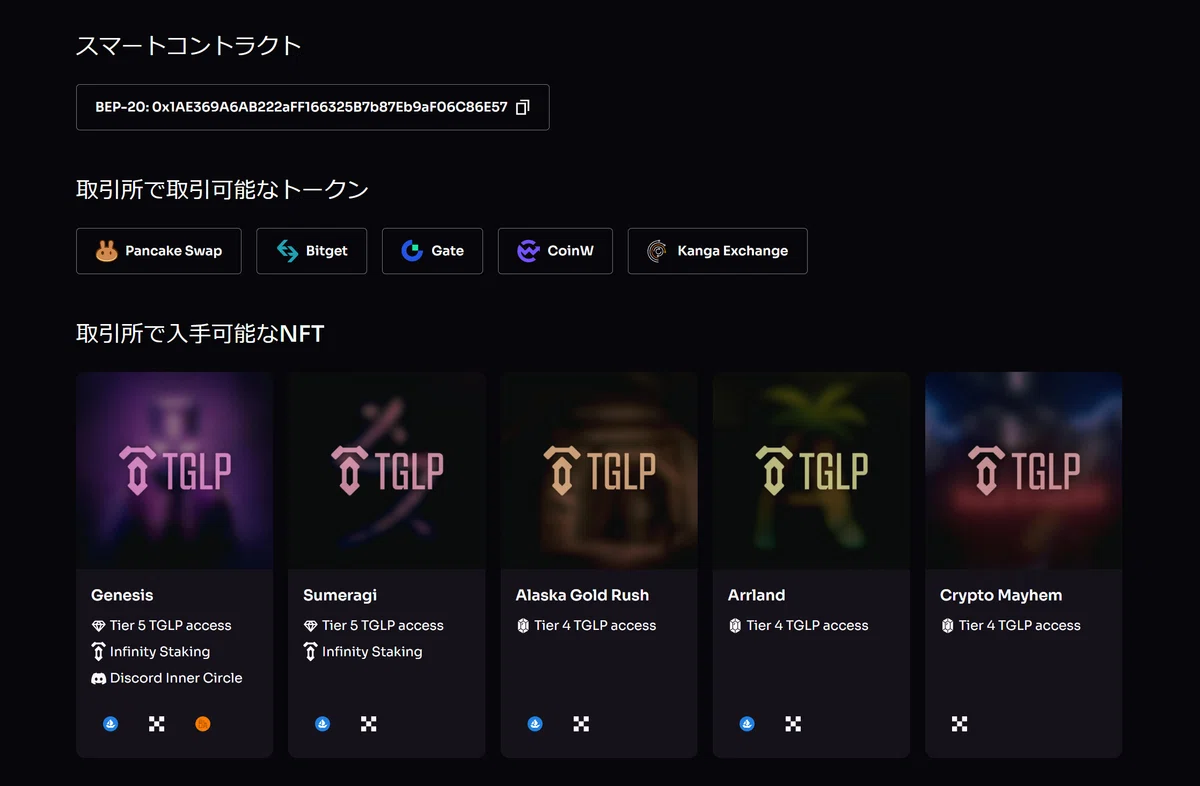The height and width of the screenshot is (786, 1200).
Task: Open Genesis NFT on OKX marketplace
Action: tap(157, 724)
